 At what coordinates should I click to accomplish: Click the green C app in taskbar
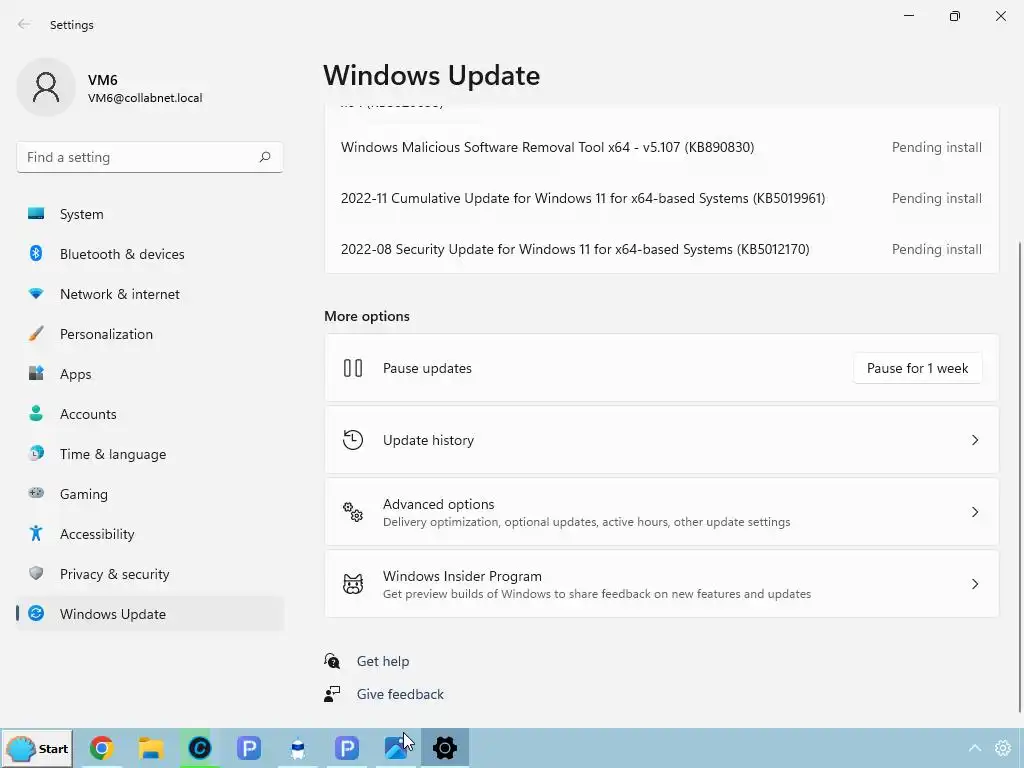coord(199,748)
